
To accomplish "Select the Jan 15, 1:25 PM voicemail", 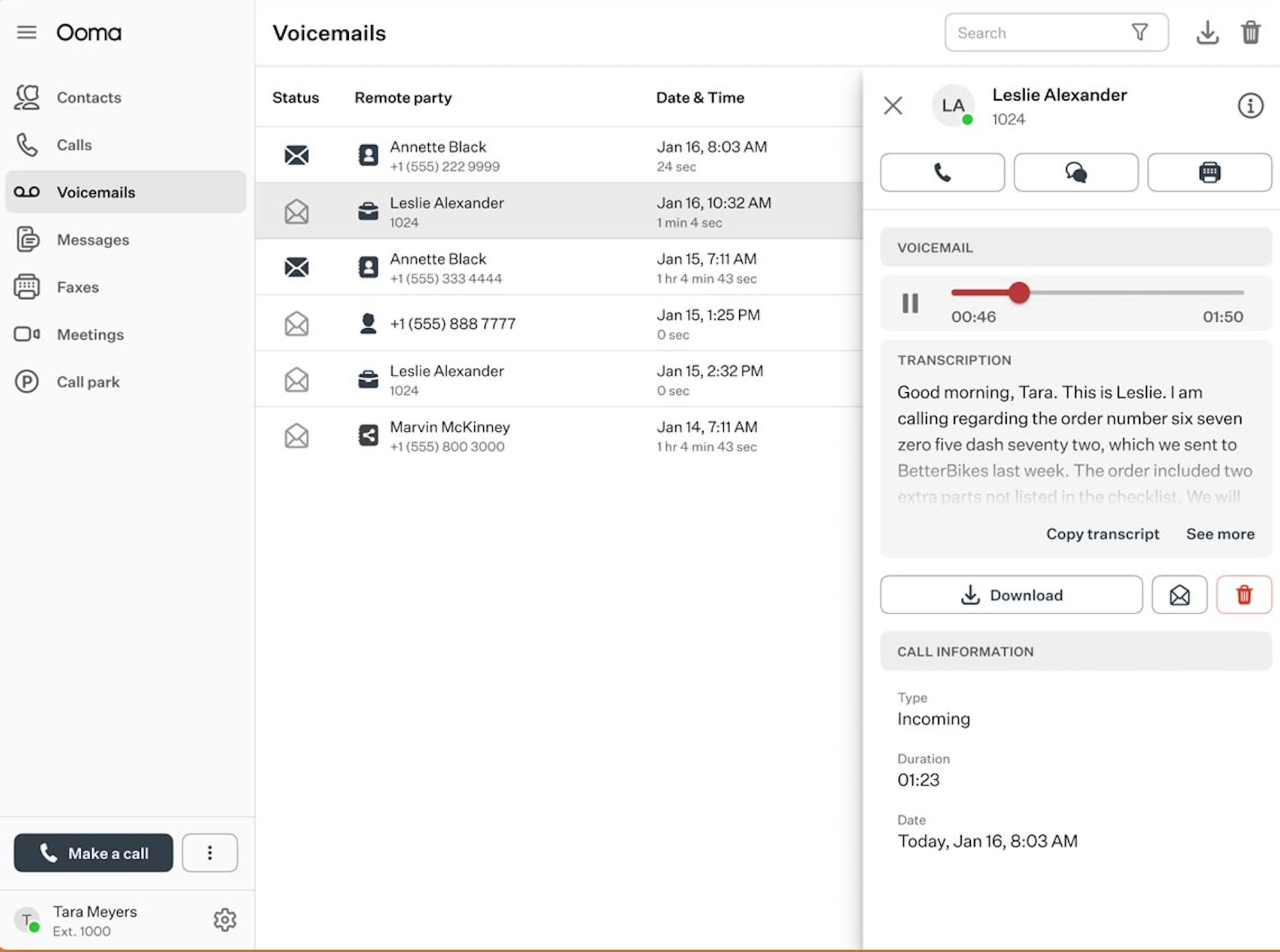I will click(559, 323).
